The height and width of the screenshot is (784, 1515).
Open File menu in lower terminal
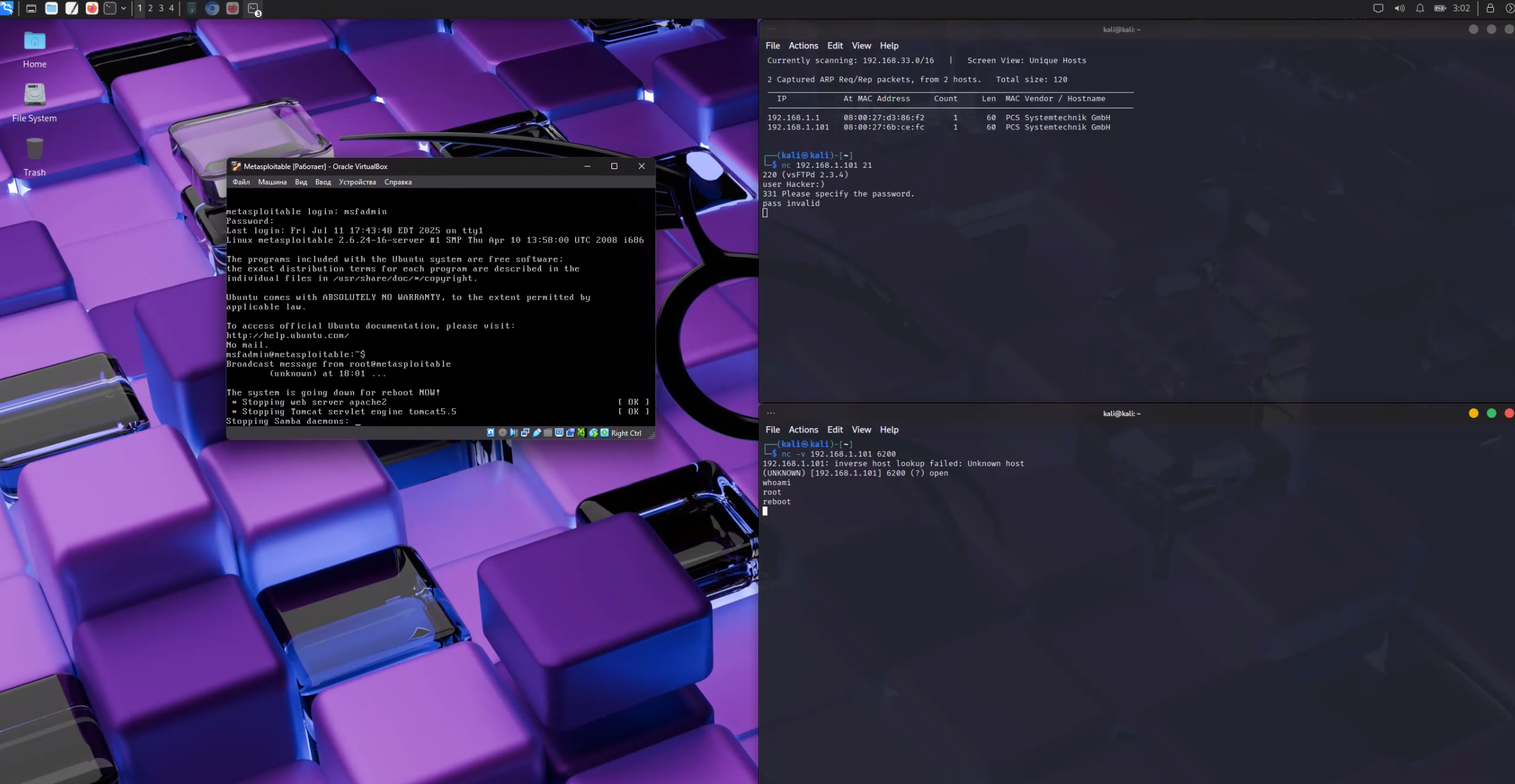(x=773, y=429)
